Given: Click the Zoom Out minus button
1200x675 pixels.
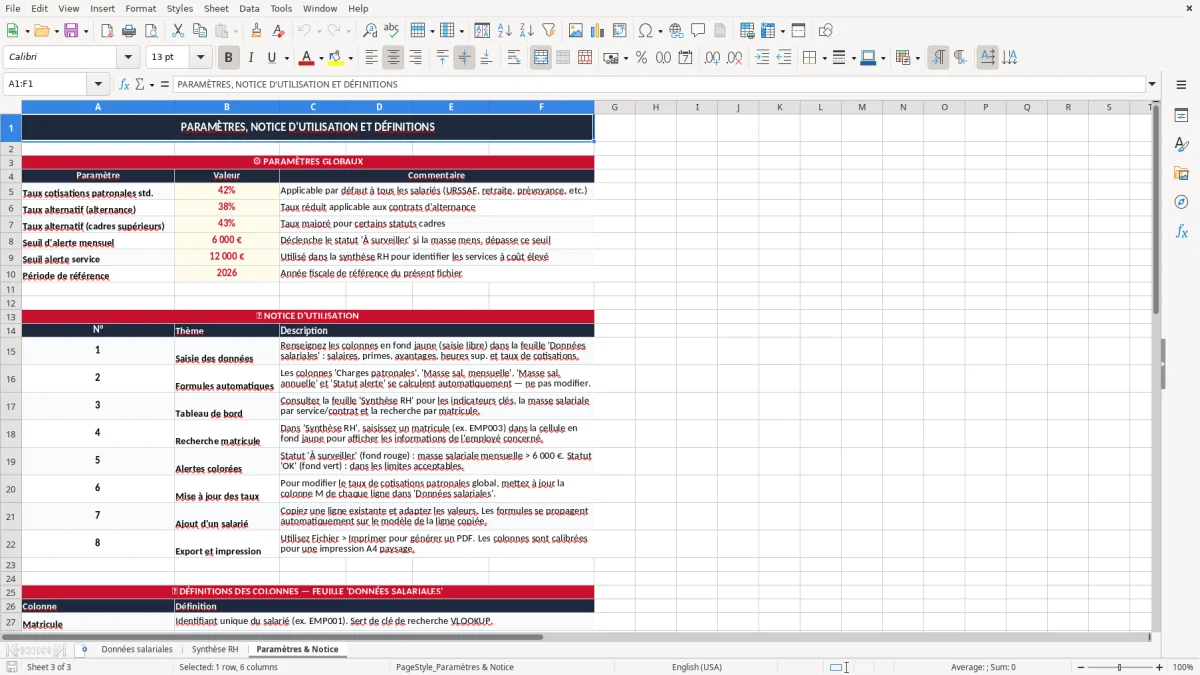Looking at the screenshot, I should point(1081,667).
